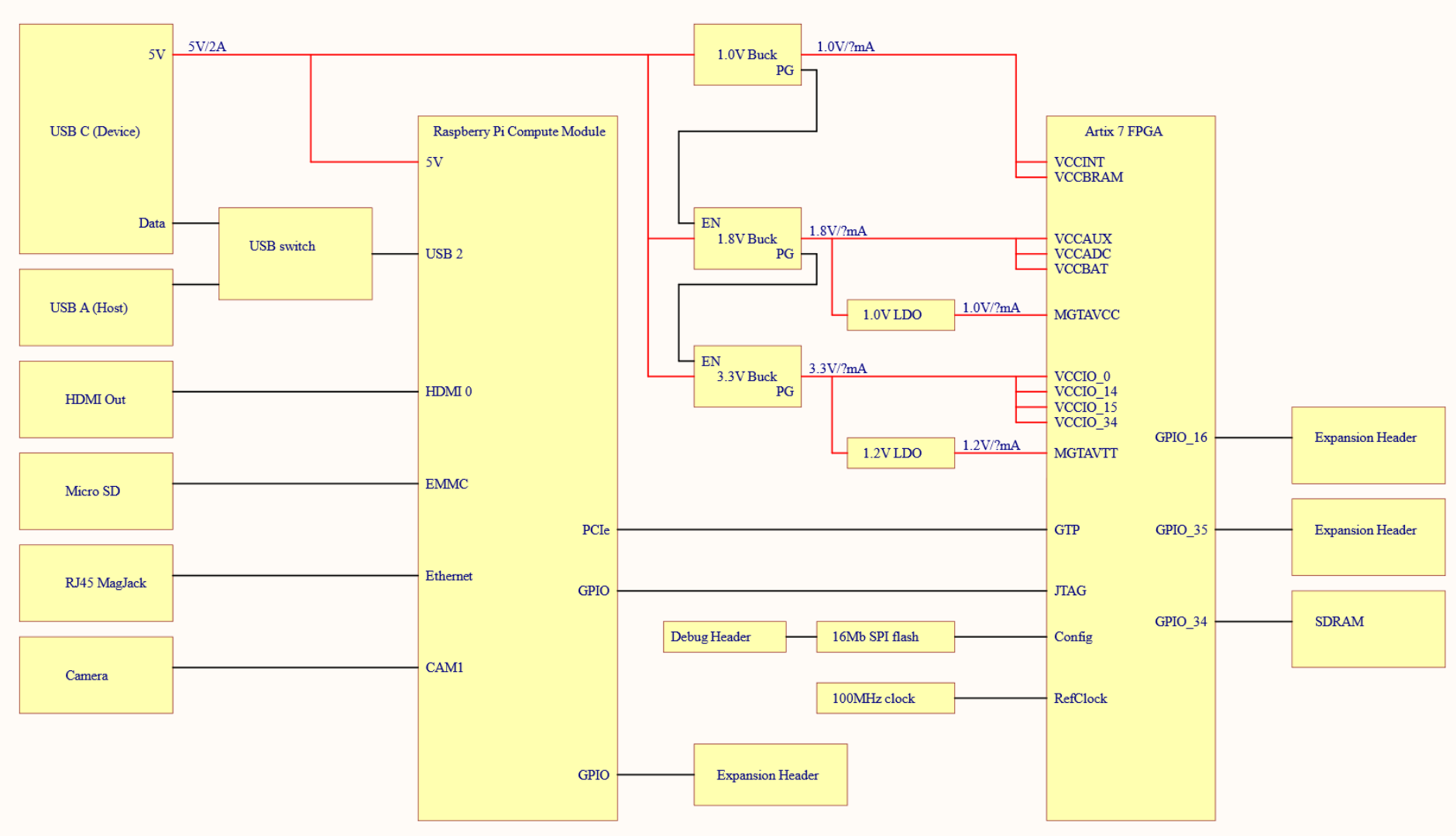Select the 1.8V Buck regulator block
Viewport: 1456px width, 836px height.
point(747,238)
